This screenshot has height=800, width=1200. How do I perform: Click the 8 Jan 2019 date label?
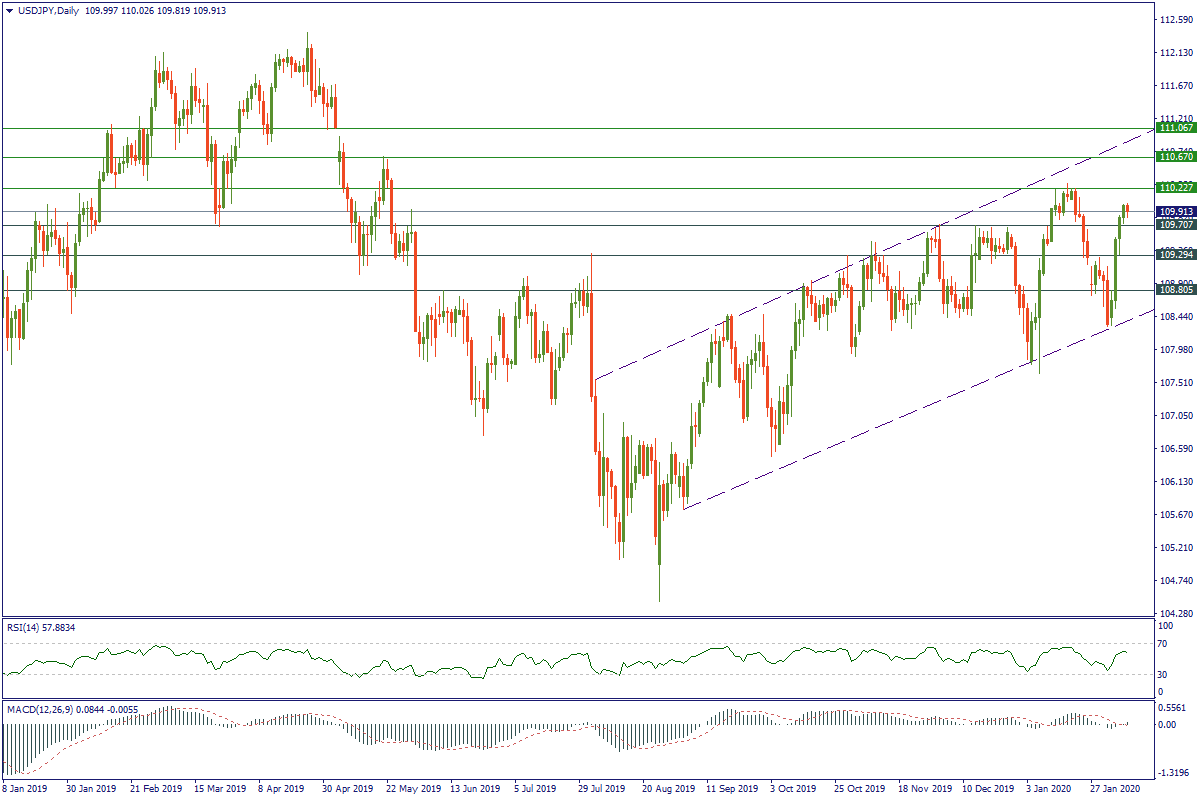27,789
